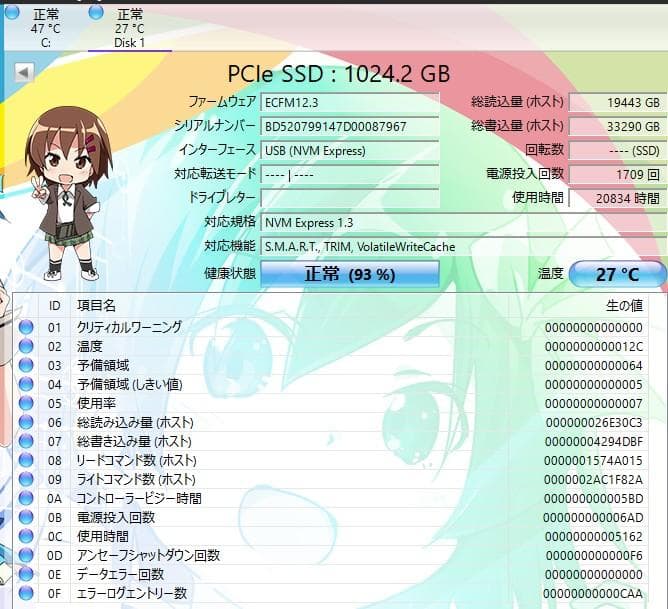Select the エラーログエントリー数 row
Image resolution: width=668 pixels, height=609 pixels.
(x=331, y=593)
